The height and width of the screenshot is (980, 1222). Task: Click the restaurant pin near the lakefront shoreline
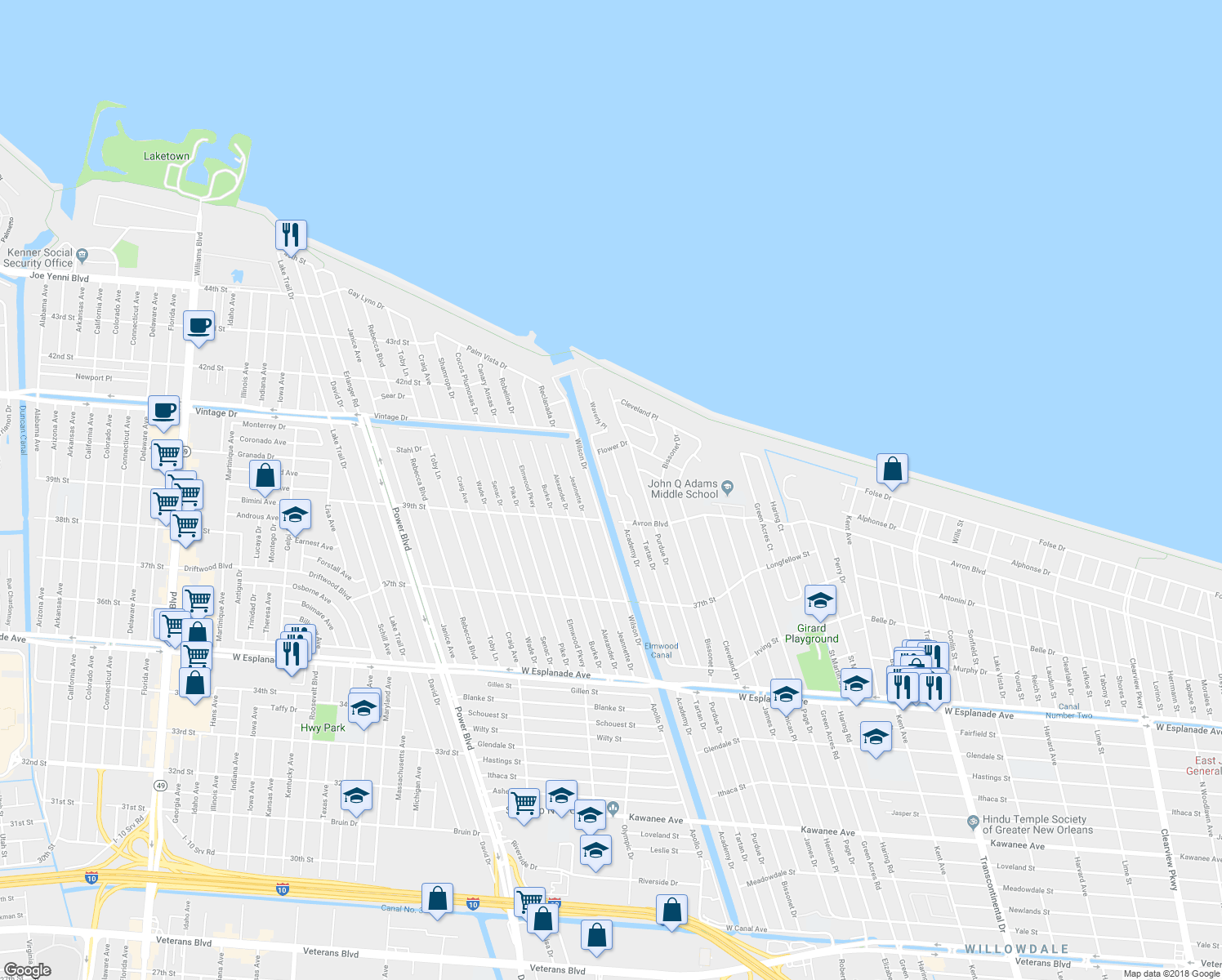point(289,235)
